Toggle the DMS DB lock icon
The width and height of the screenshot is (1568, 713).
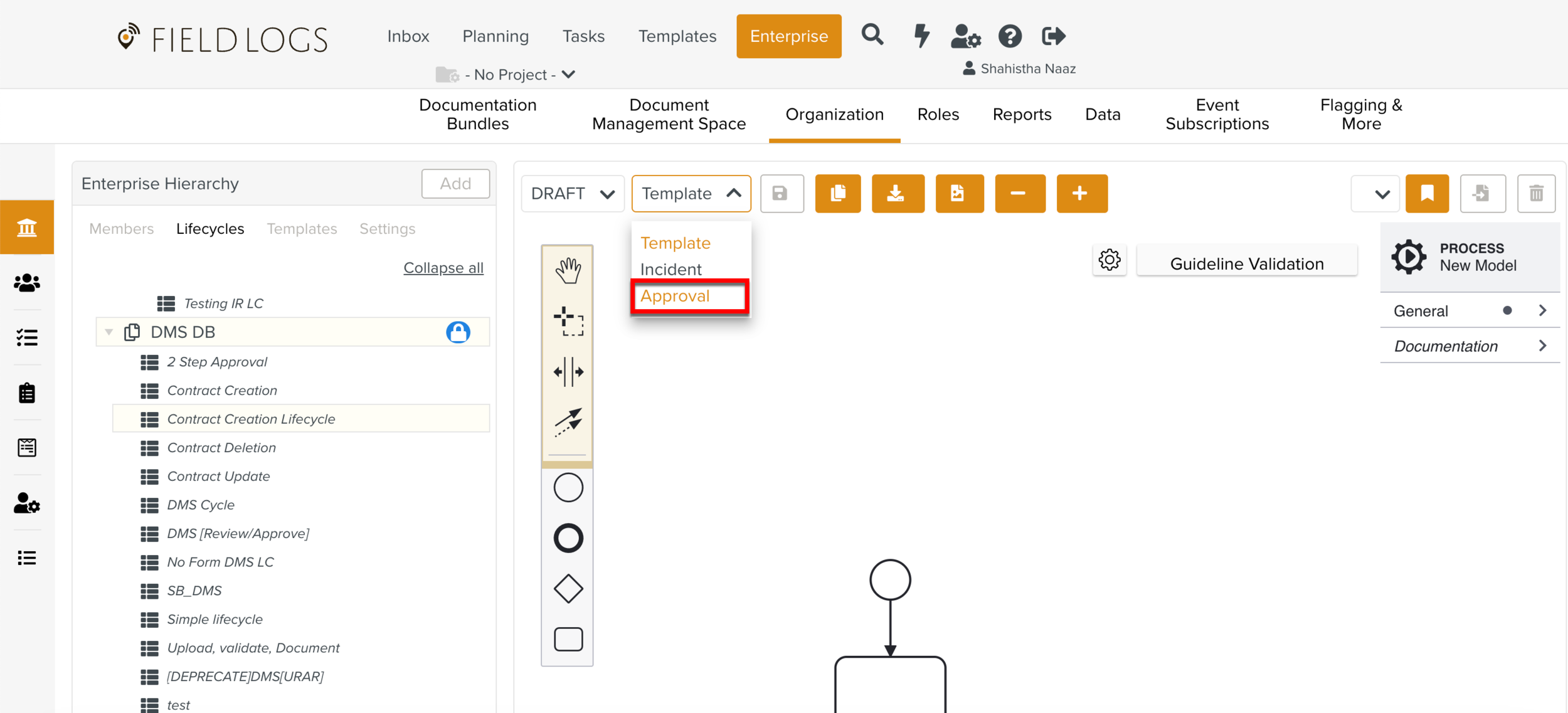tap(458, 332)
